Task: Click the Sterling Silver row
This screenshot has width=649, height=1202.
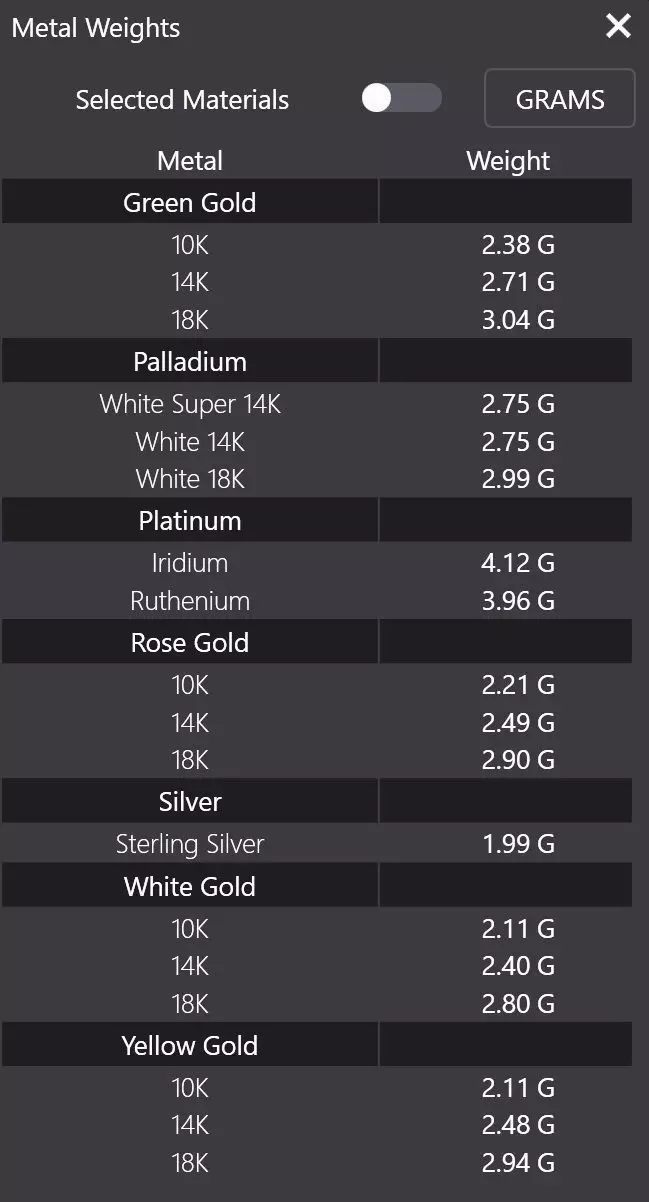Action: (190, 844)
